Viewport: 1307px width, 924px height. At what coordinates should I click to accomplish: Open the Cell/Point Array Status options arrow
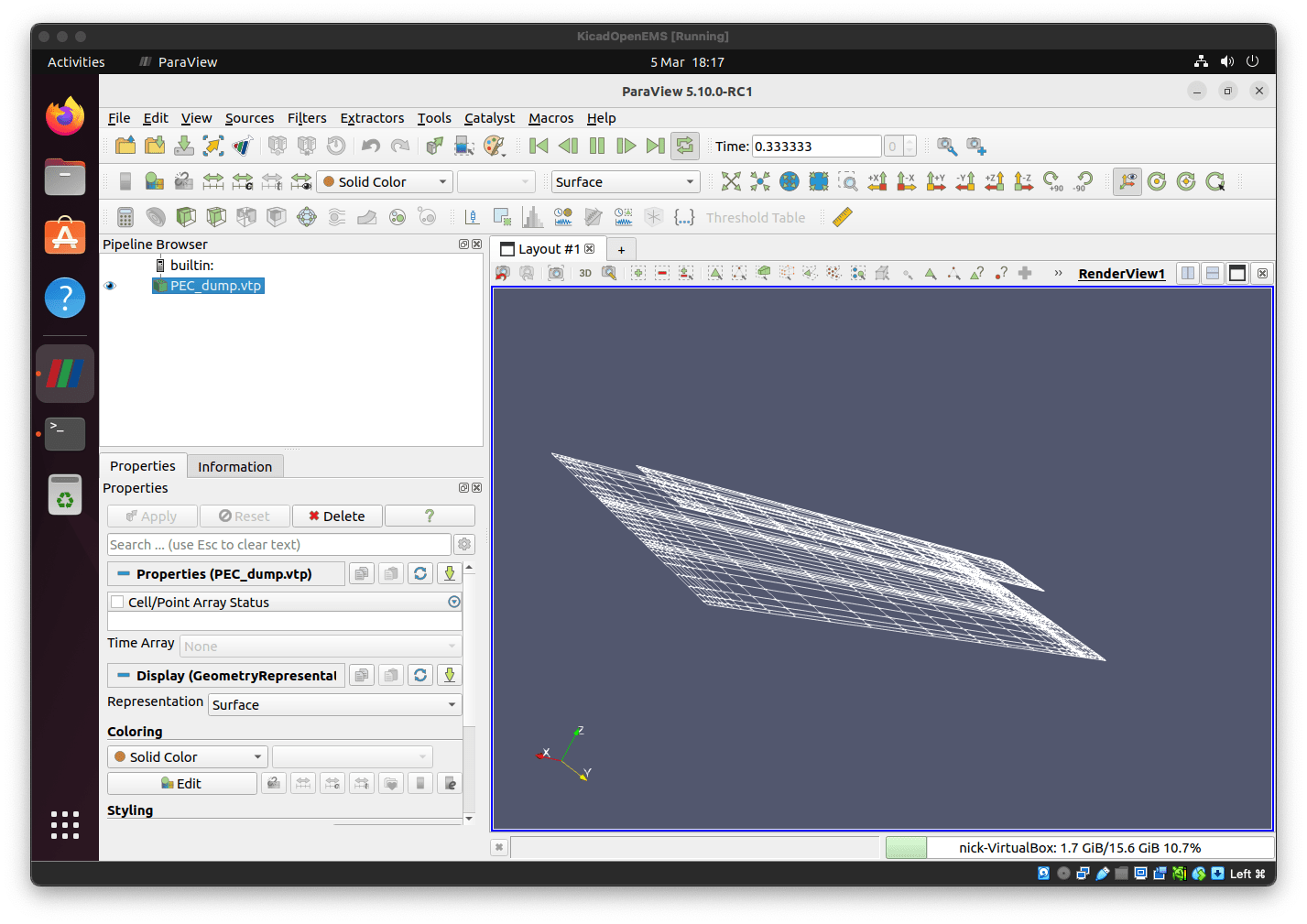(453, 602)
